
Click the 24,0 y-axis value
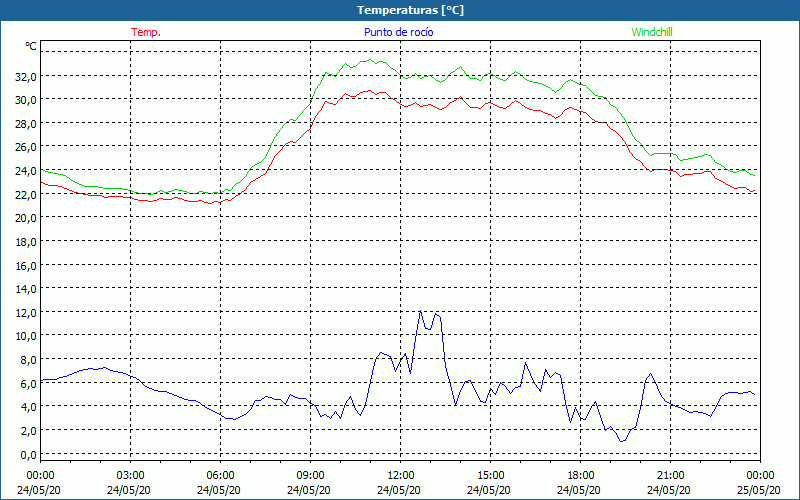coord(26,171)
